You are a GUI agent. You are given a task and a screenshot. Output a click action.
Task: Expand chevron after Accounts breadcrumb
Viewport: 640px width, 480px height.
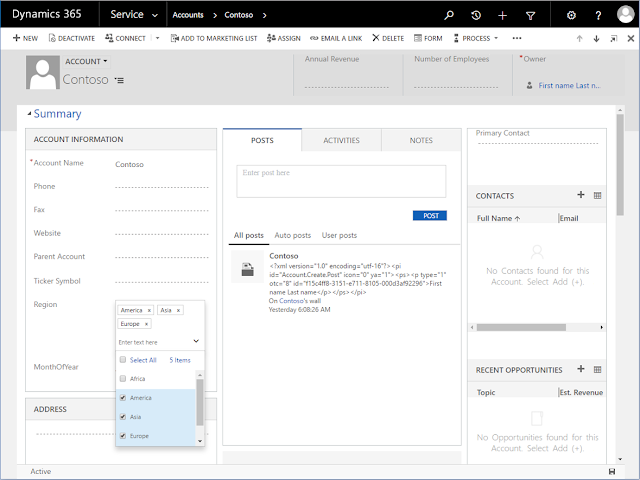coord(215,15)
